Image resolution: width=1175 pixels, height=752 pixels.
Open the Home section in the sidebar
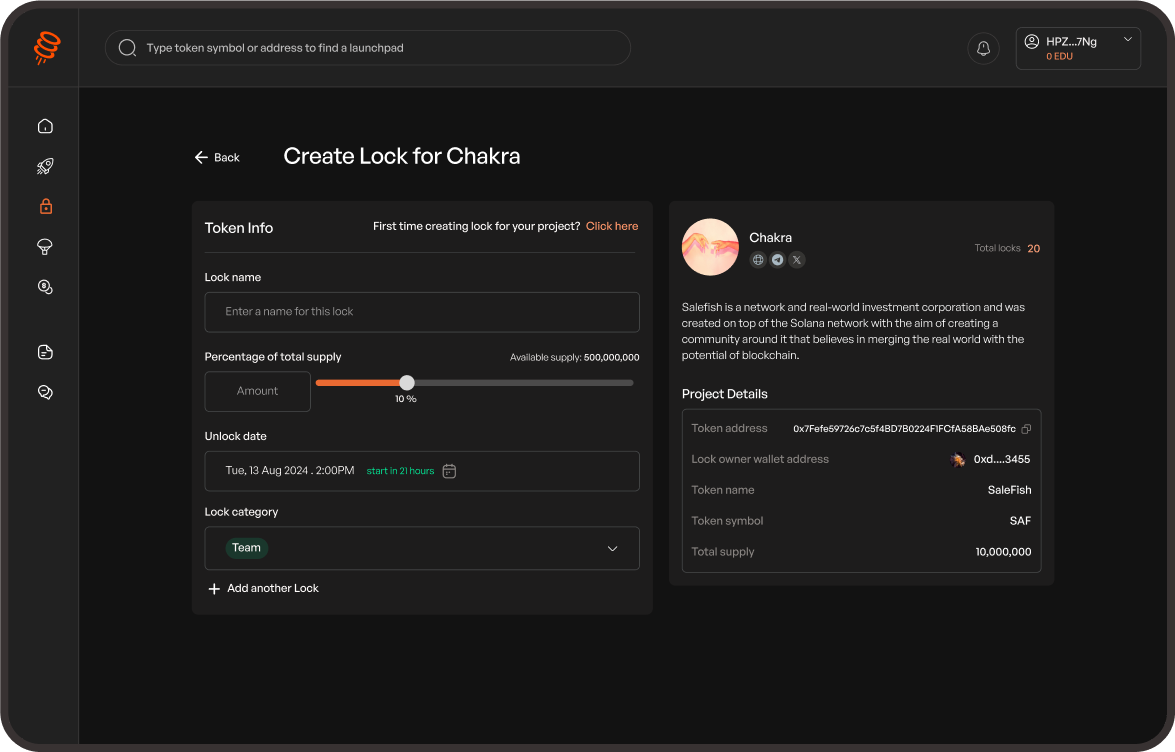coord(44,126)
